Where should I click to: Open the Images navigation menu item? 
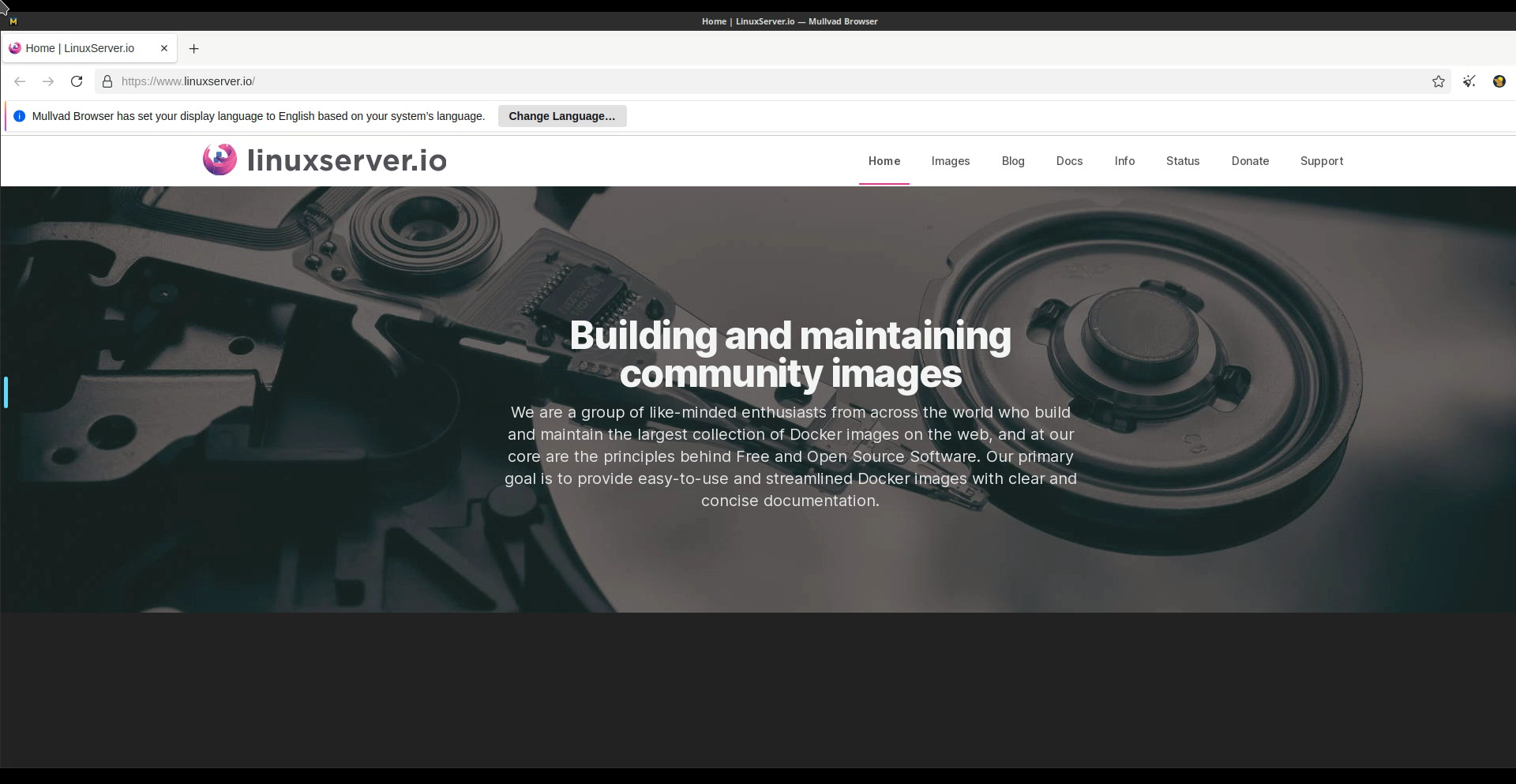pos(950,161)
